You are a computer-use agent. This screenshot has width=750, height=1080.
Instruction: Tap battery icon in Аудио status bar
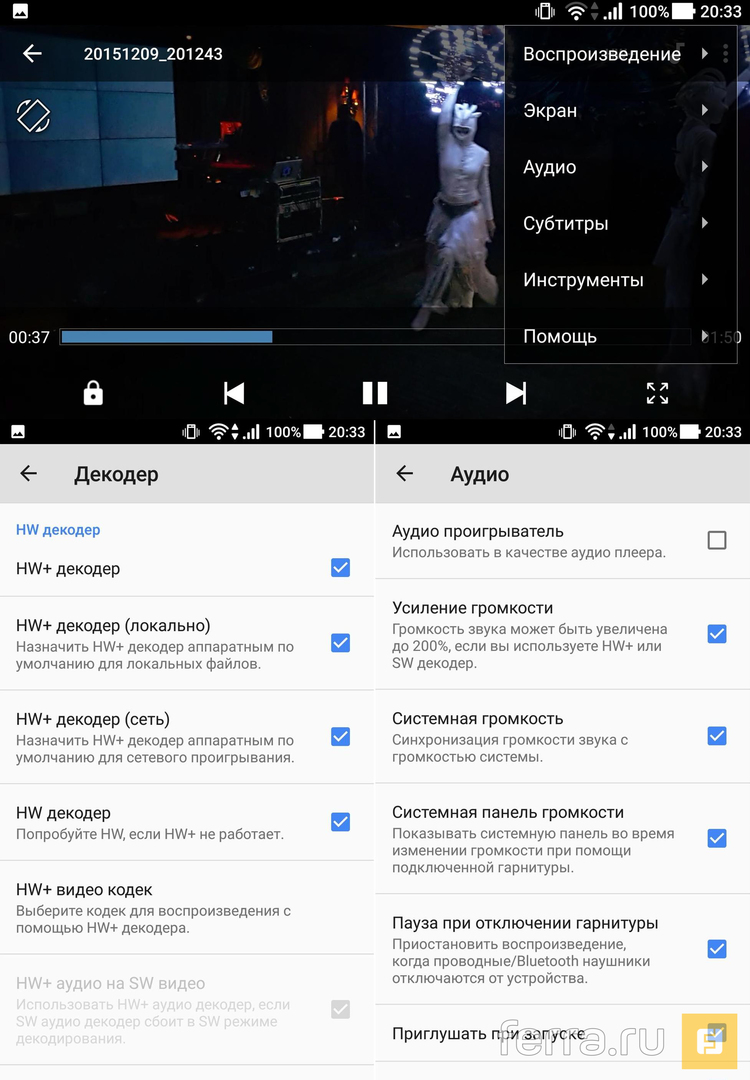click(x=691, y=432)
